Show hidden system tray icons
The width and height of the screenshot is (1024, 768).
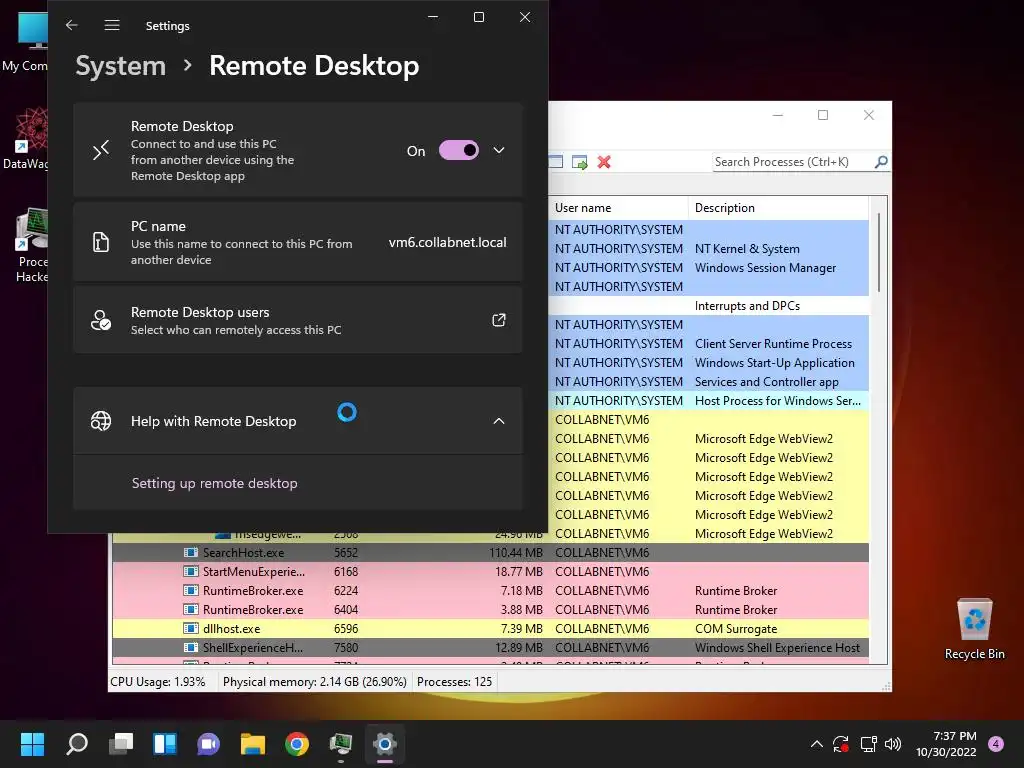tap(816, 744)
